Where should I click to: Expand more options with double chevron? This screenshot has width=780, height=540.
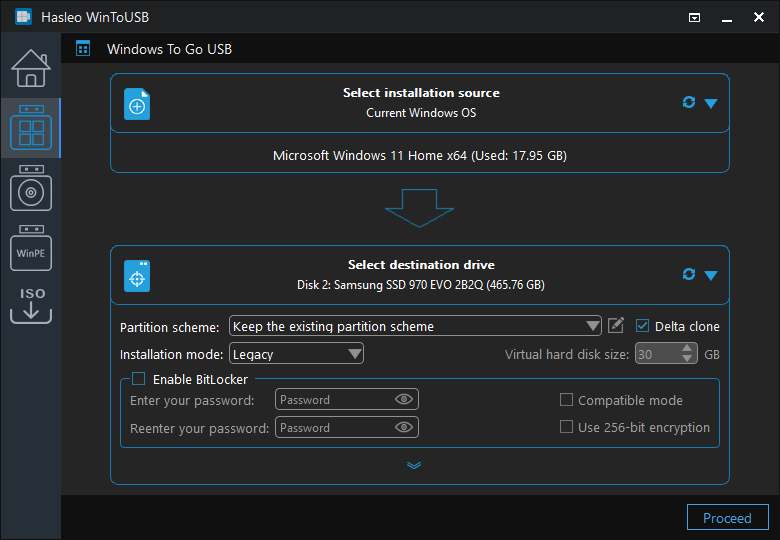pos(414,465)
